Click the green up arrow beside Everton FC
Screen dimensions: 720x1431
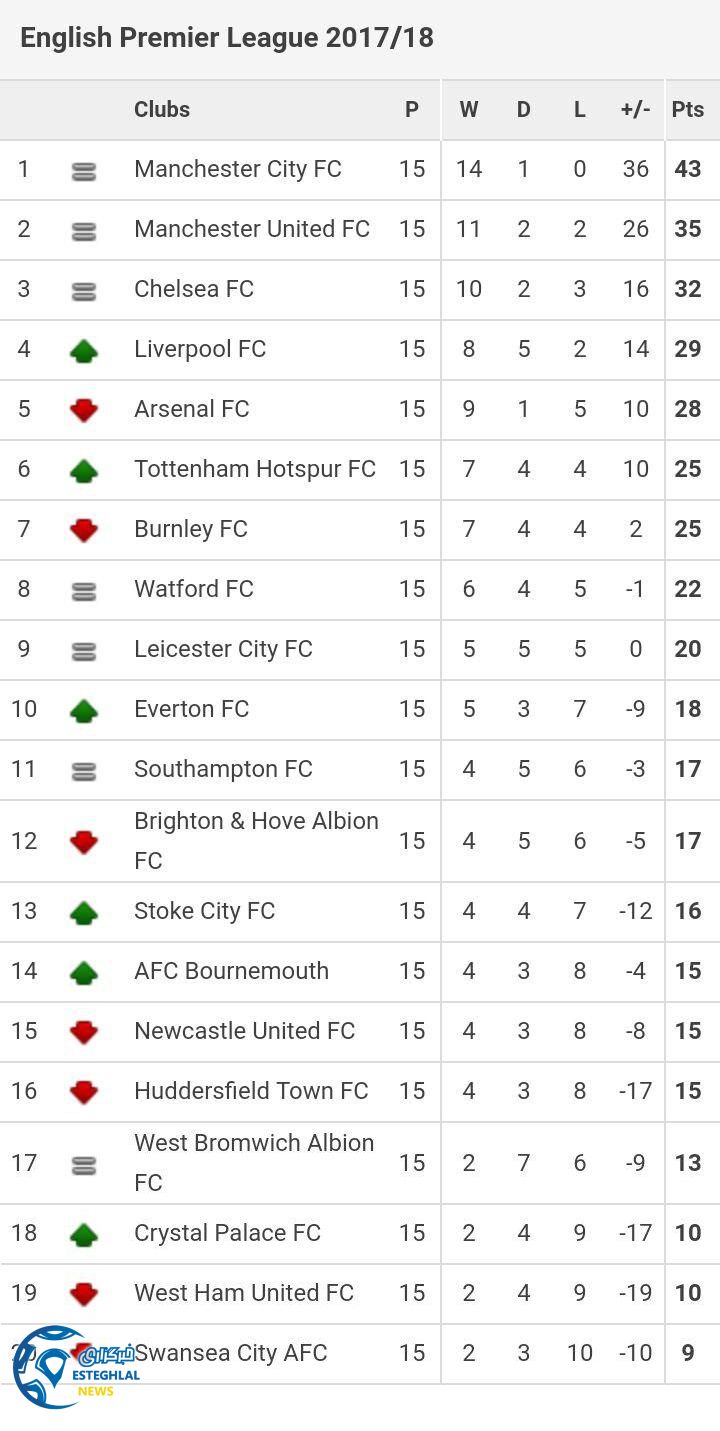pos(84,710)
